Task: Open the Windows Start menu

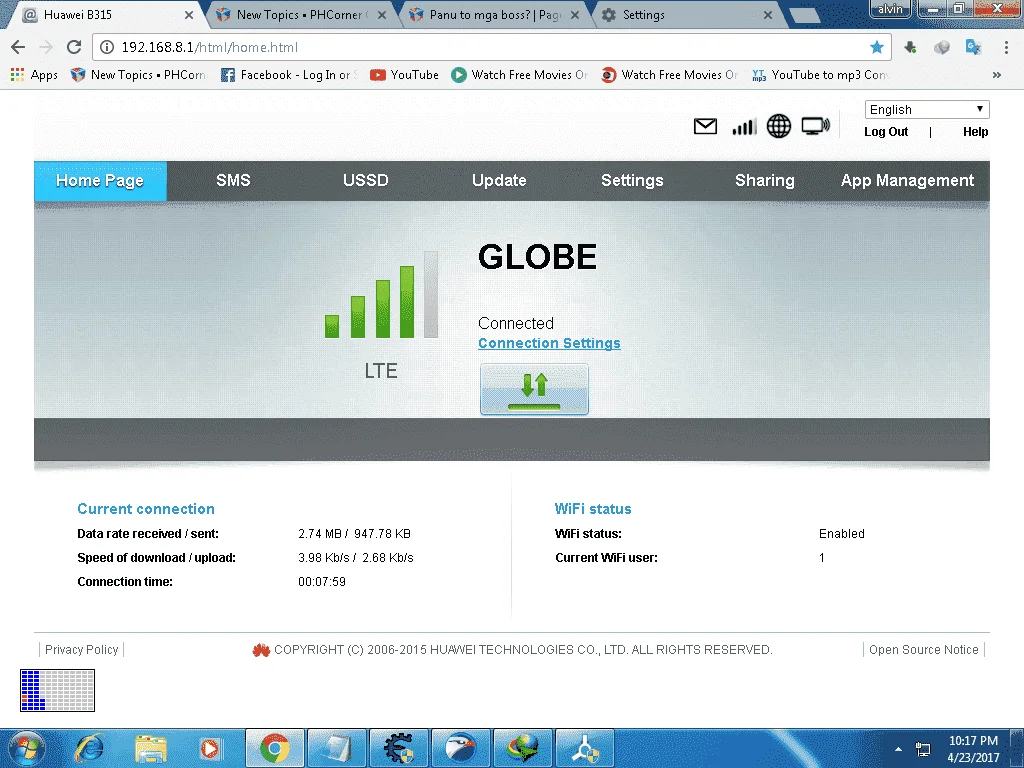Action: click(27, 748)
